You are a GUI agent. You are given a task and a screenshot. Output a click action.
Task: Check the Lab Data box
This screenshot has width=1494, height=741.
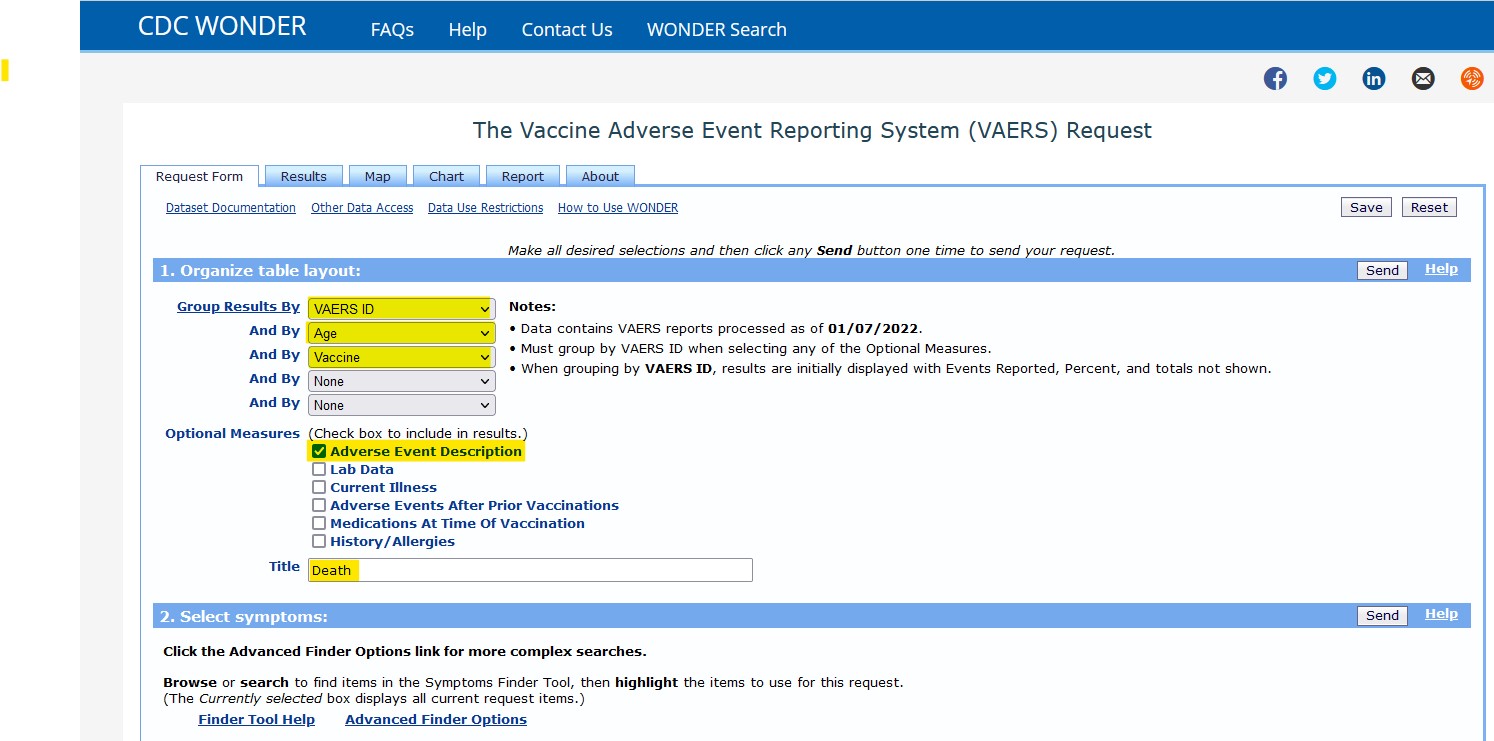coord(319,469)
